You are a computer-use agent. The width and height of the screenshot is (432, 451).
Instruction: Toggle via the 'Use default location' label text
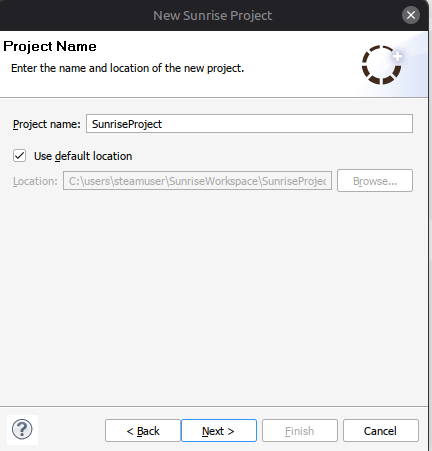pos(83,156)
